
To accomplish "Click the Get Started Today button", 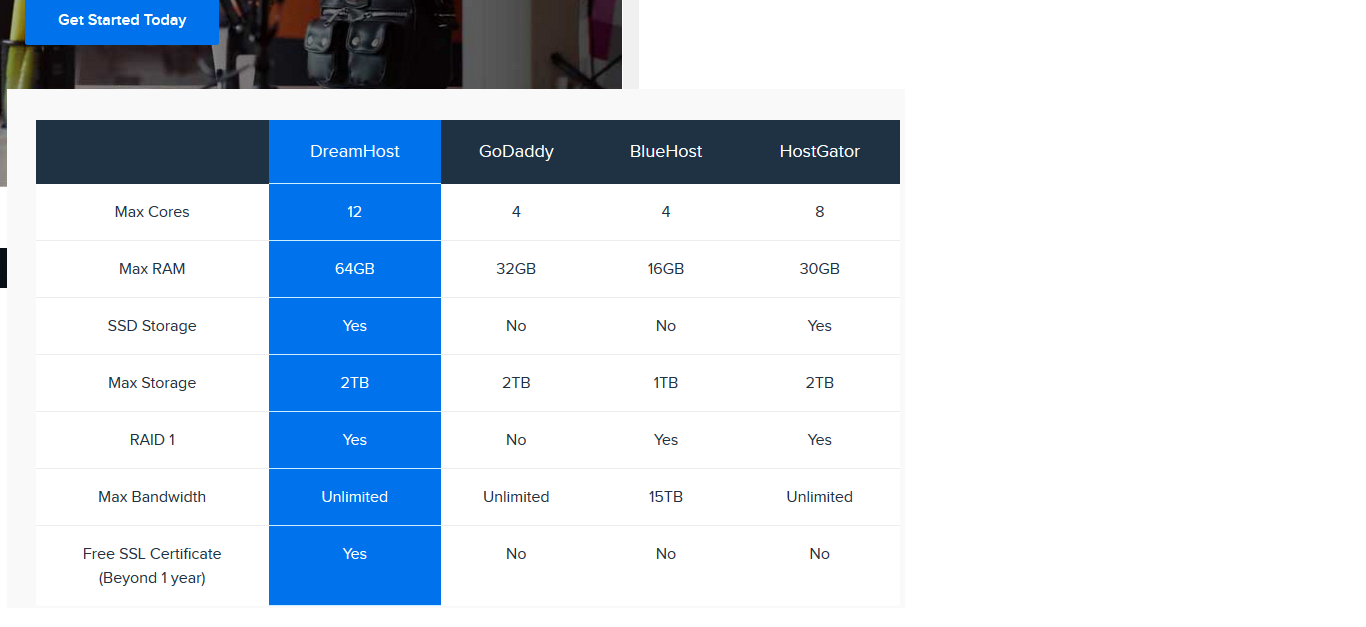I will (122, 20).
